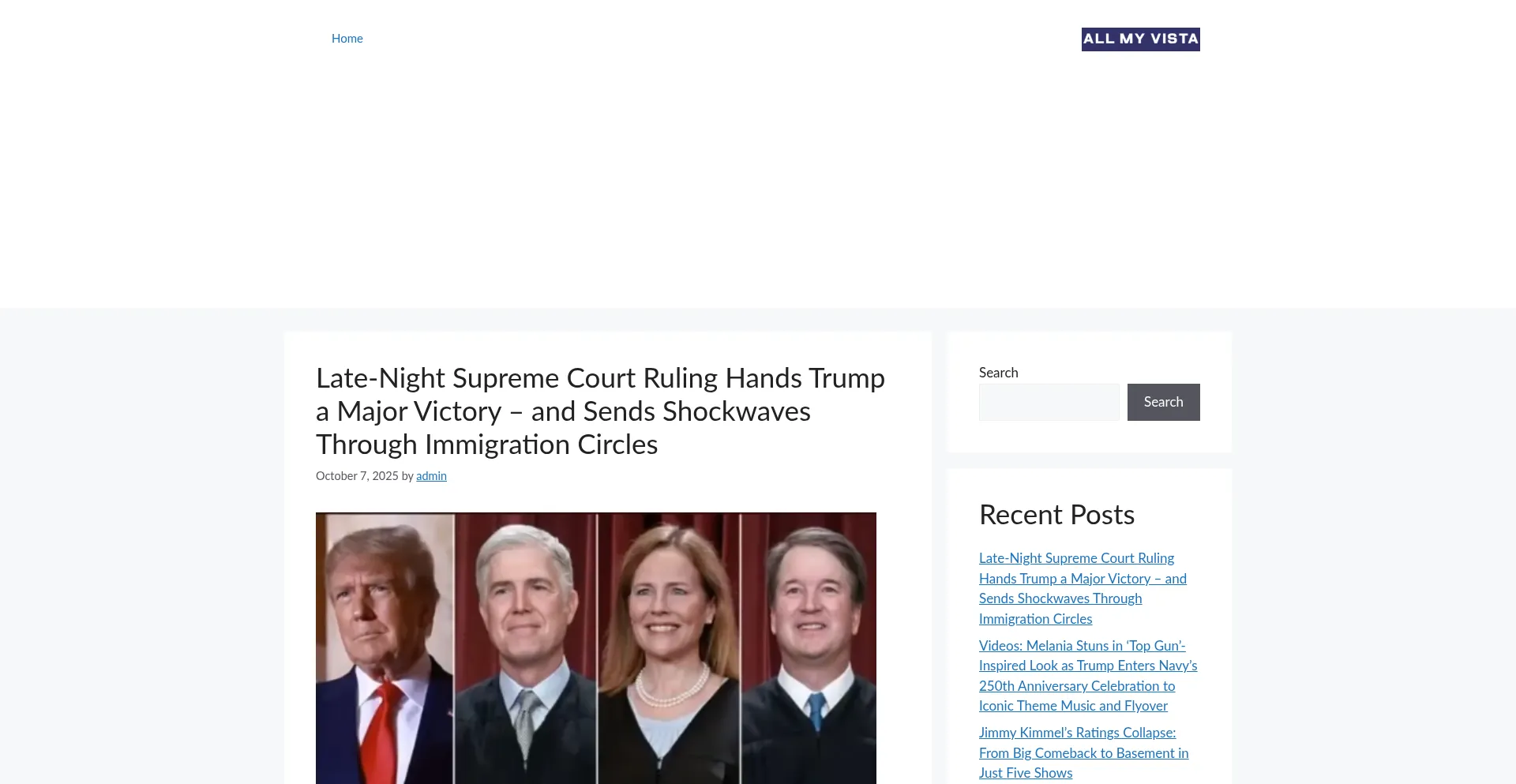This screenshot has height=784, width=1516.
Task: Click the 'Hands Trump a Major Victory' link line
Action: [1083, 579]
